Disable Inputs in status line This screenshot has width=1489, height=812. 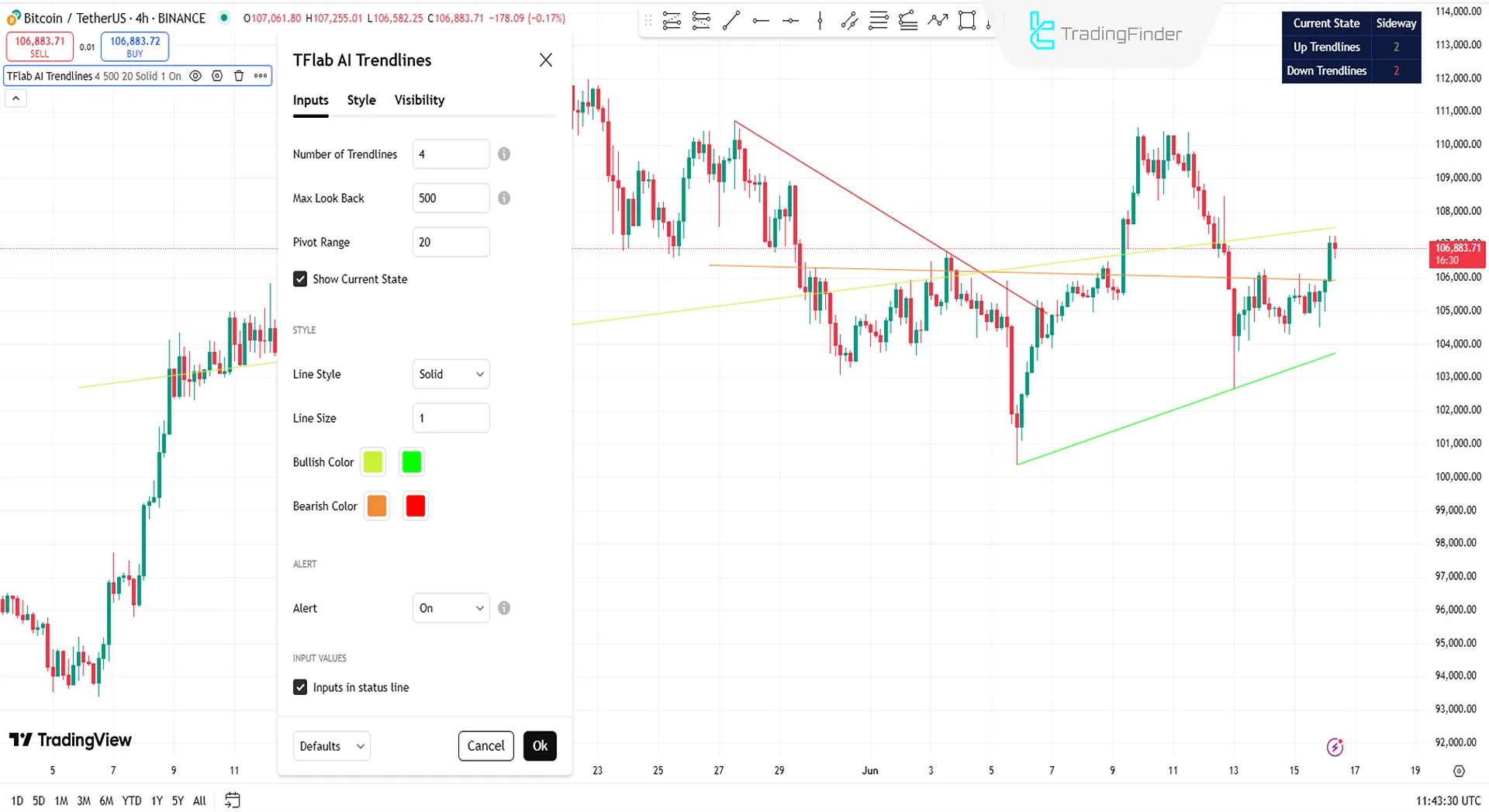pyautogui.click(x=300, y=687)
